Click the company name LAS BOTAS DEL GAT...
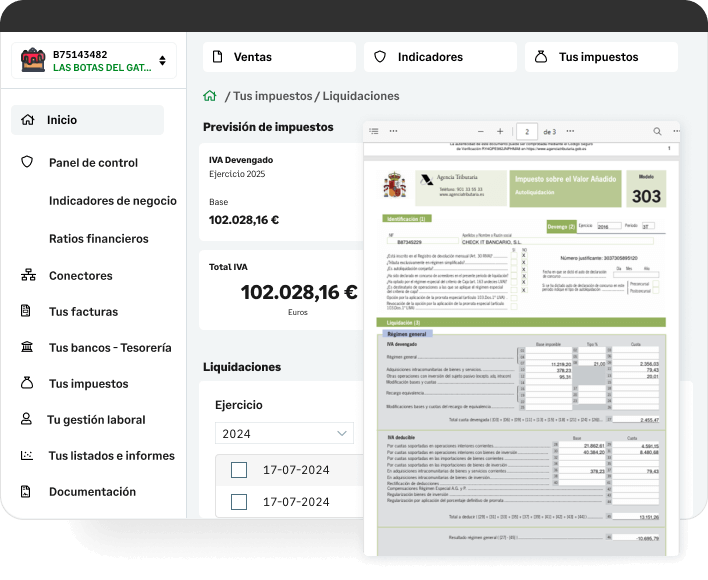Screen dimensions: 708x580 click(x=102, y=68)
